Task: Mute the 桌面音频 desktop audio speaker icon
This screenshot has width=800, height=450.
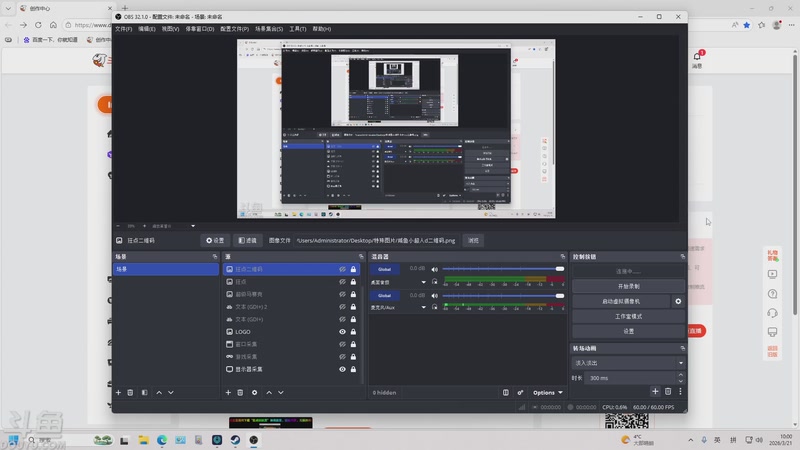Action: [435, 269]
